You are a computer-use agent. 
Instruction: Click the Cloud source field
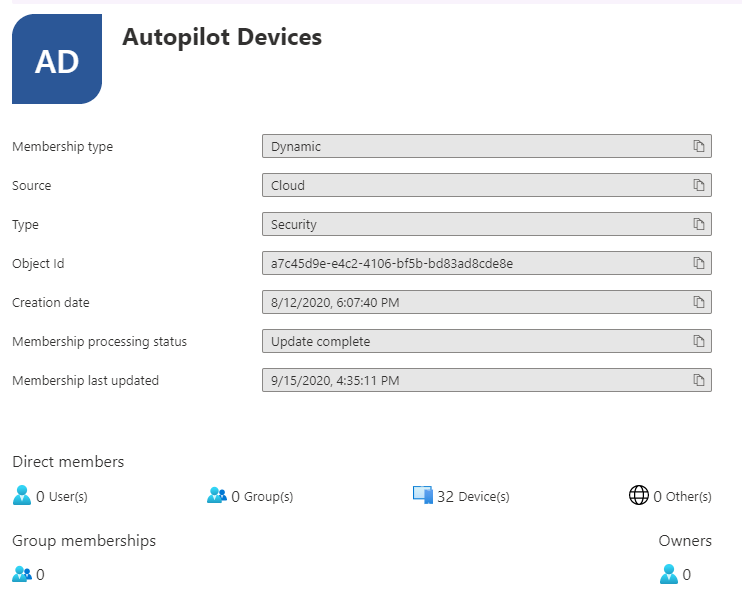(x=486, y=185)
